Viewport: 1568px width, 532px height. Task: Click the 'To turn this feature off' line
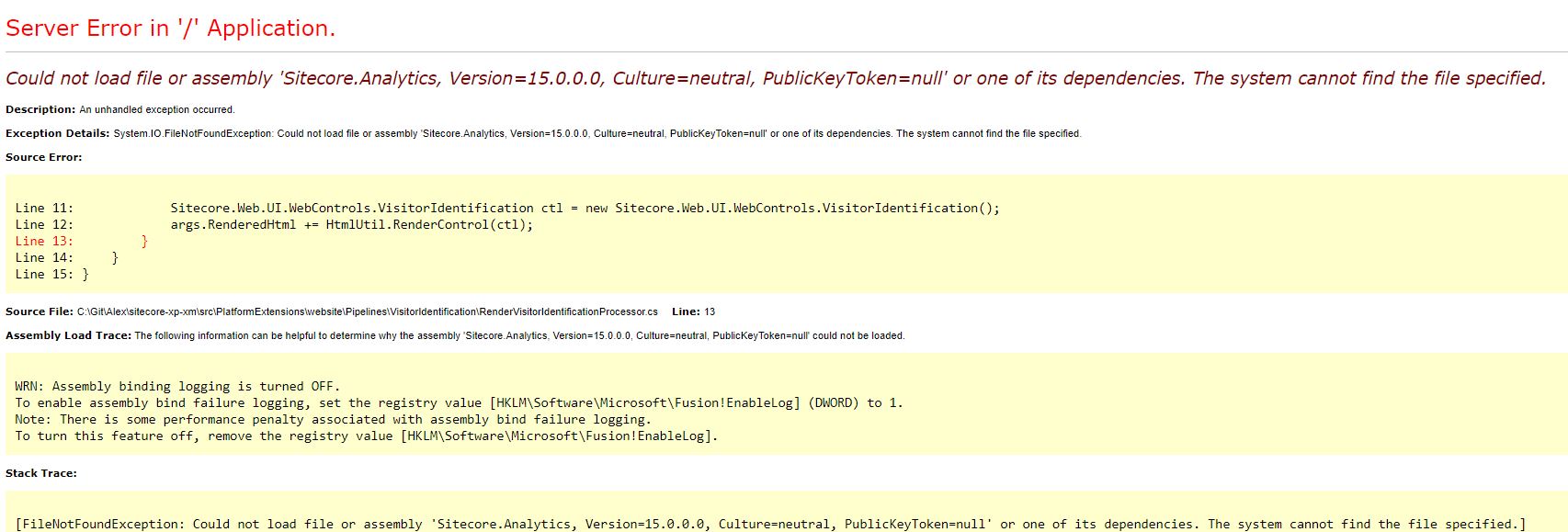pyautogui.click(x=366, y=436)
